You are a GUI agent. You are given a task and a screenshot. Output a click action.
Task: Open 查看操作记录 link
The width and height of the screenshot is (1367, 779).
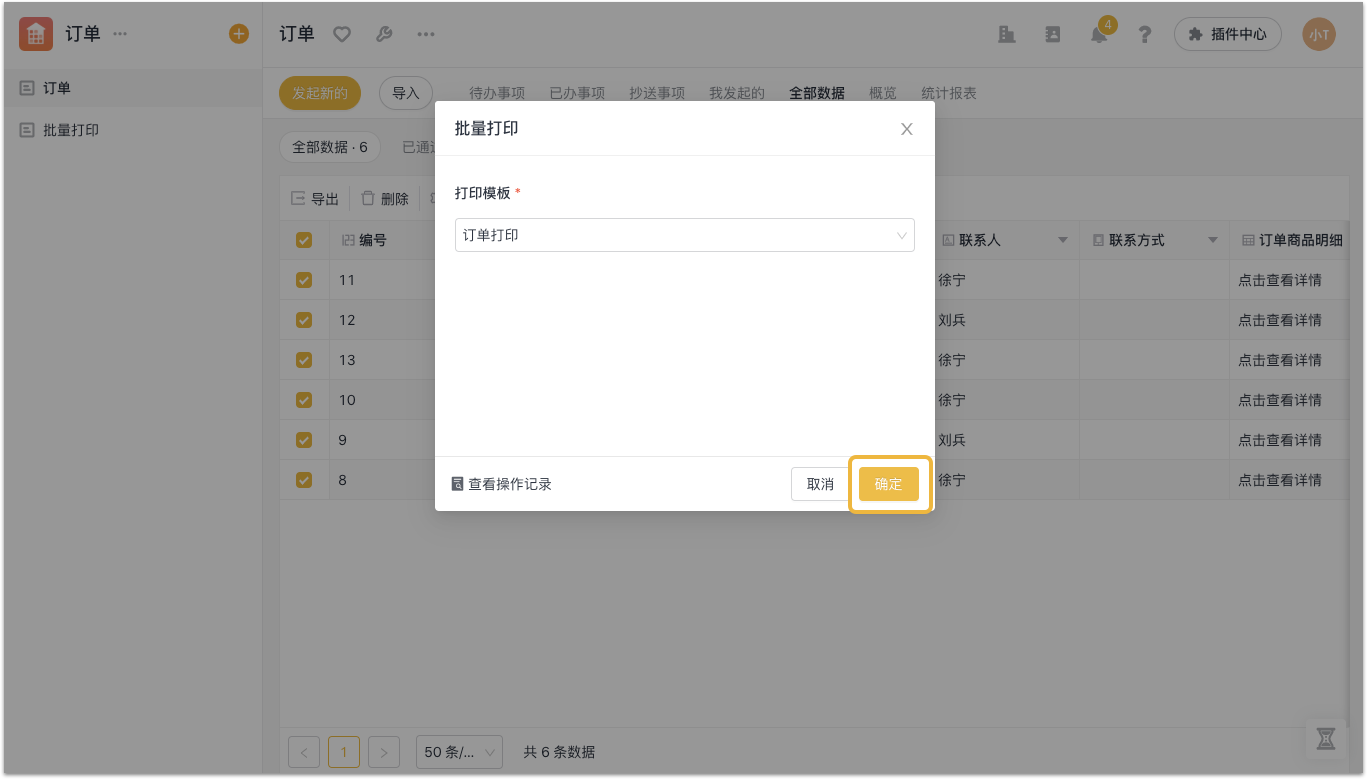(502, 484)
